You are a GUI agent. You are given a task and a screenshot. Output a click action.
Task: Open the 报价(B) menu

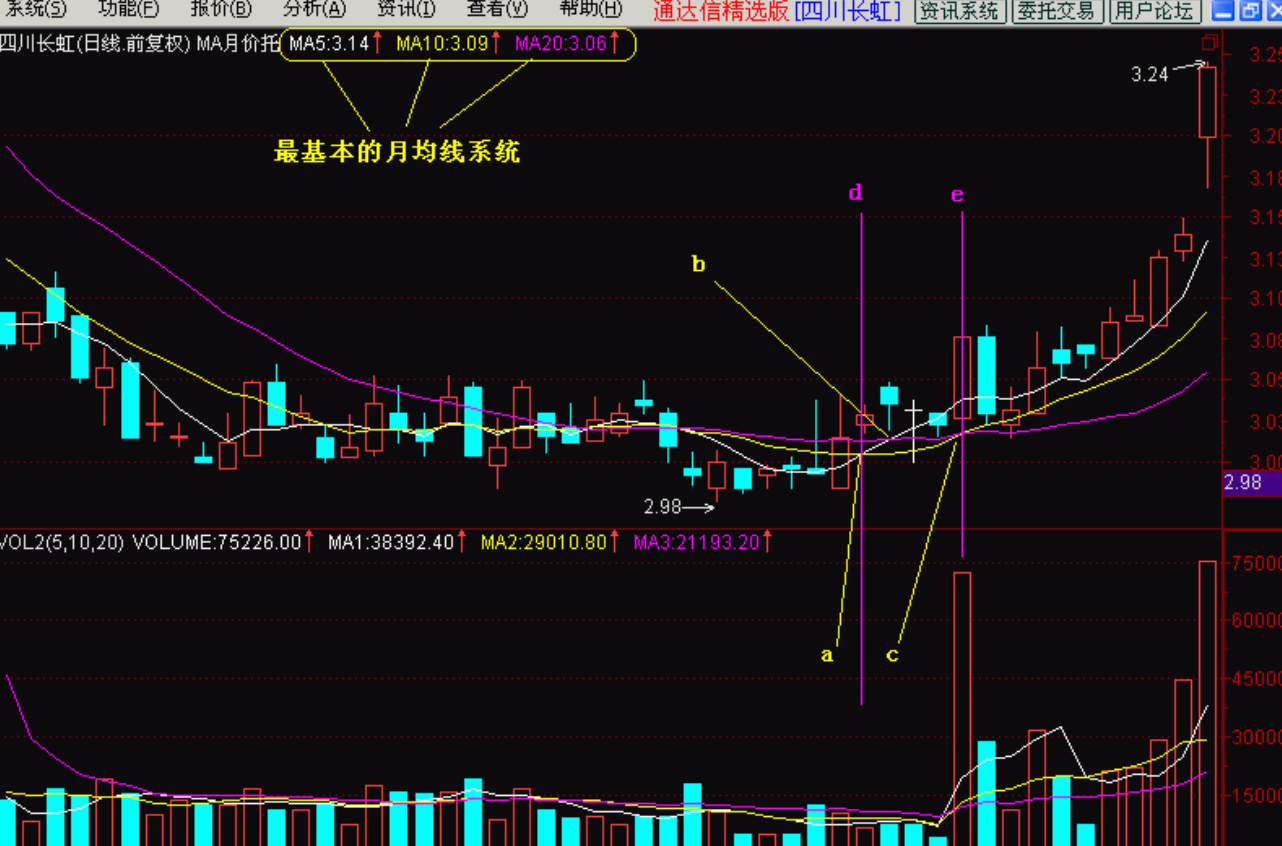pos(220,10)
